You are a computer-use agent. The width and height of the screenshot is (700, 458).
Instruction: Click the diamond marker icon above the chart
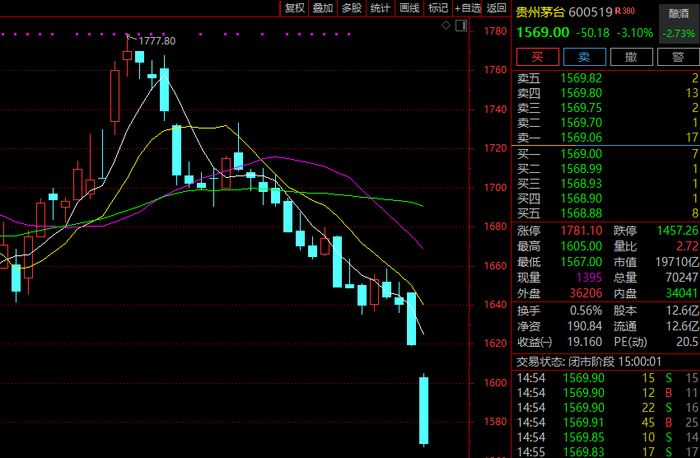coord(446,25)
